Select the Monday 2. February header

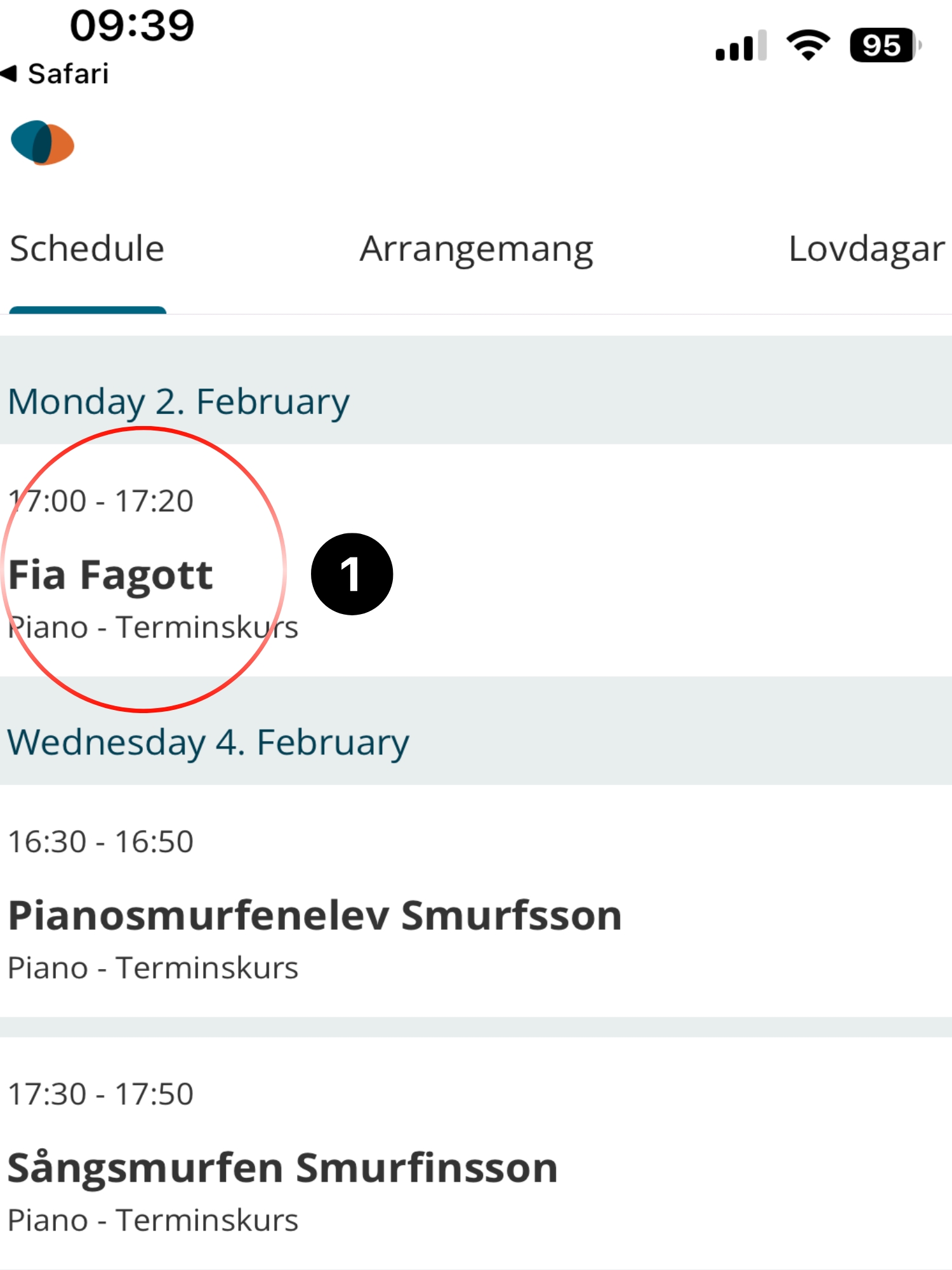(x=178, y=401)
